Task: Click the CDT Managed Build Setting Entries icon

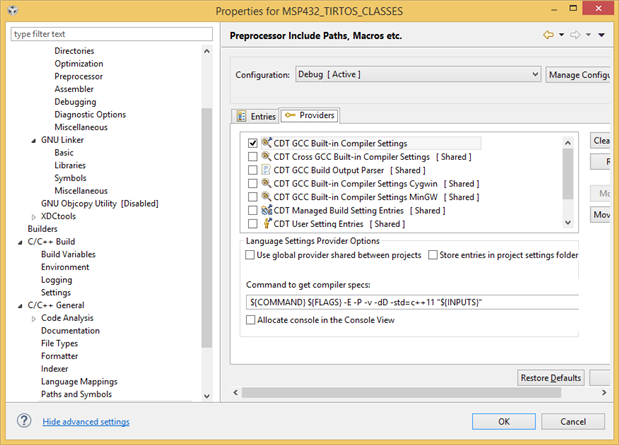Action: pos(267,210)
